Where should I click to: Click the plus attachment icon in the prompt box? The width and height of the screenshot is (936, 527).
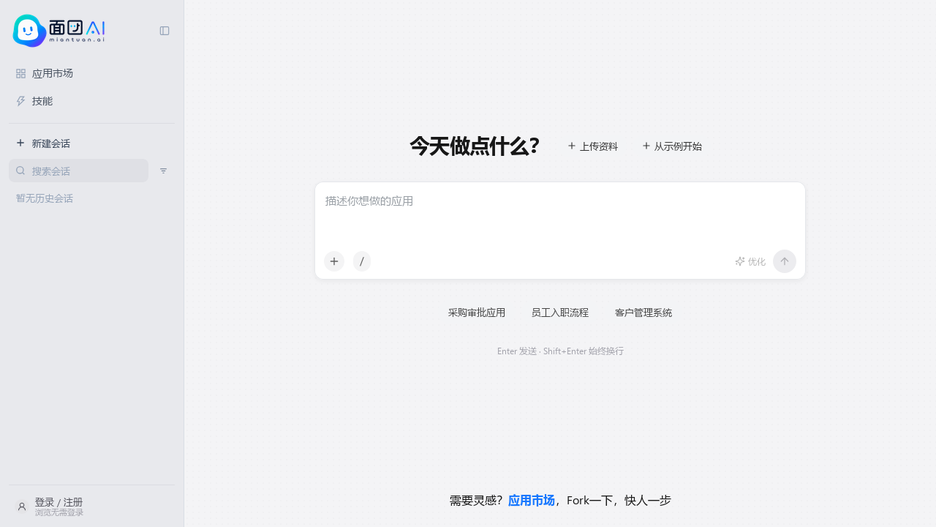(x=334, y=261)
